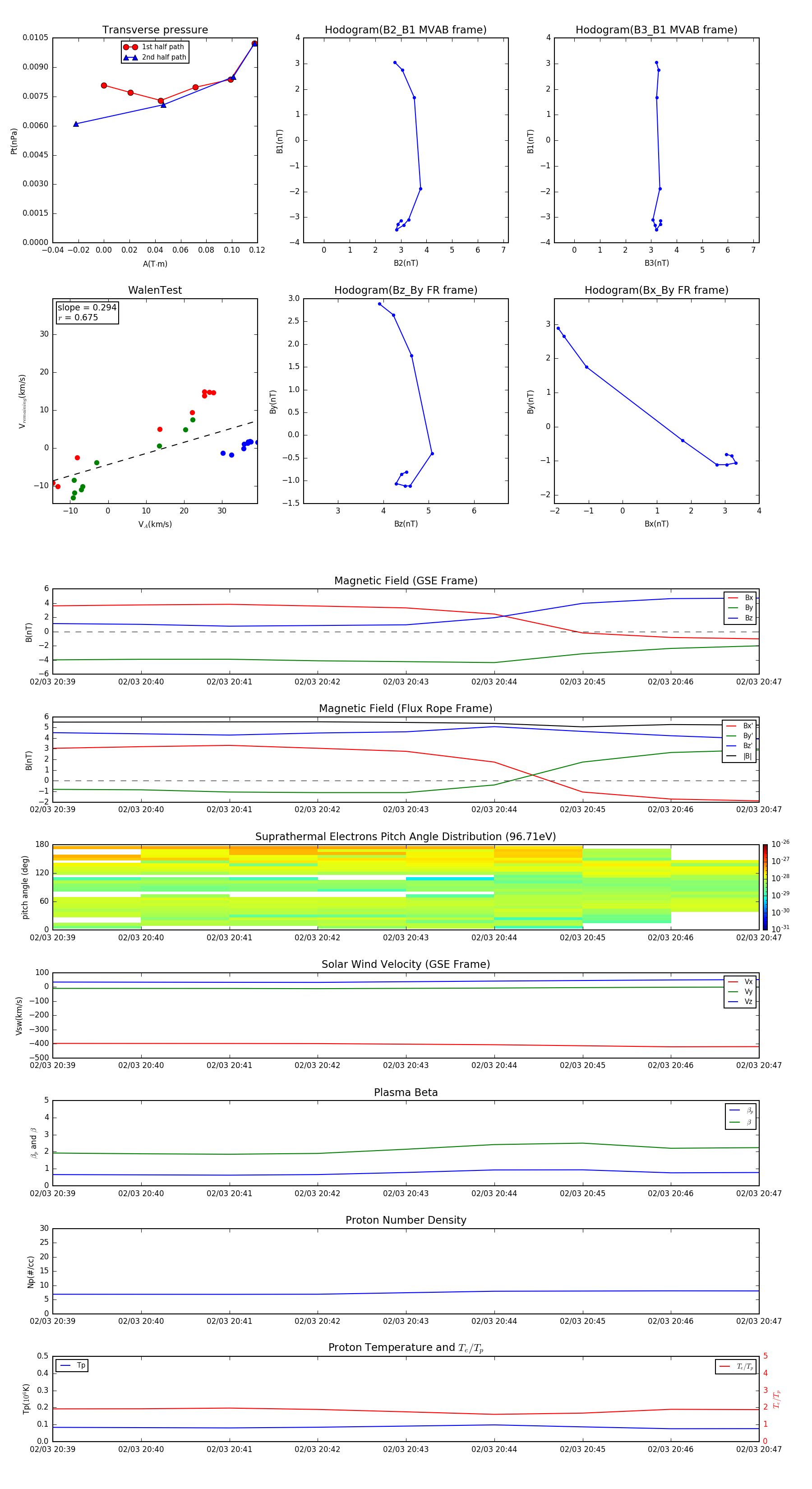812x1489 pixels.
Task: Click the Bz' entry in Flux Rope legend
Action: pos(739,746)
